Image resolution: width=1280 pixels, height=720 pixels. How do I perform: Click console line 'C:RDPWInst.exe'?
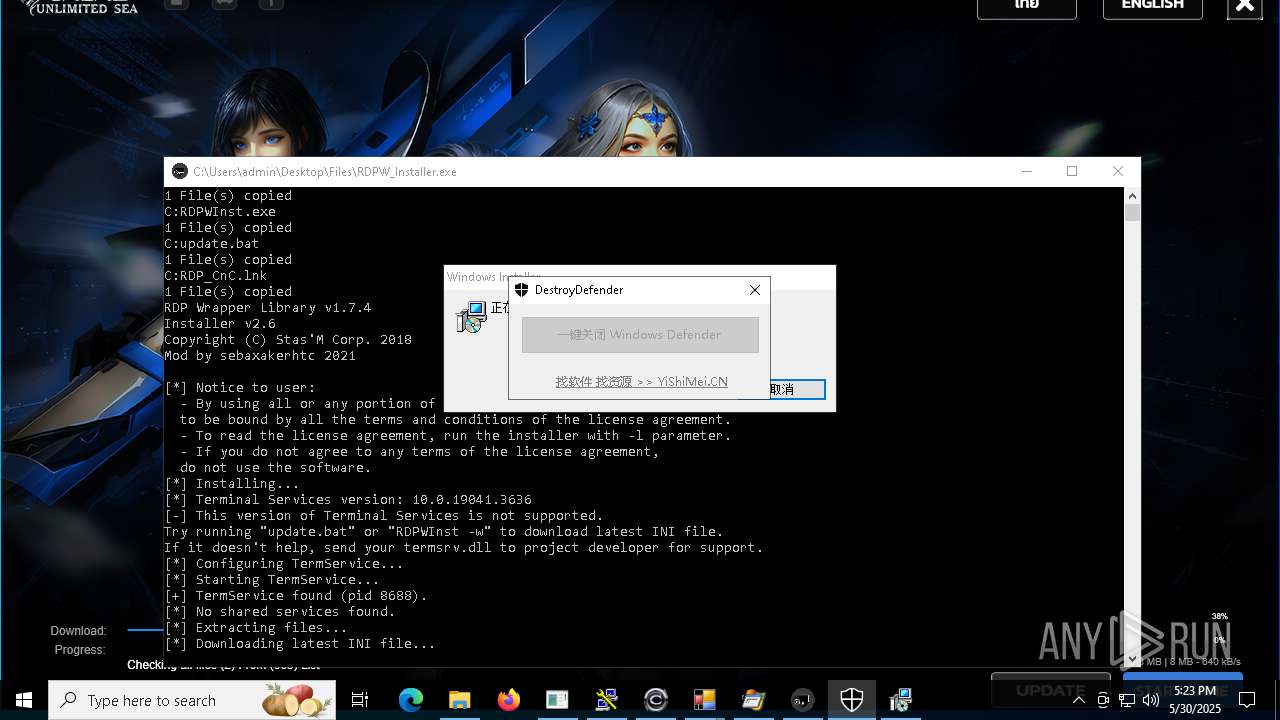pos(220,212)
